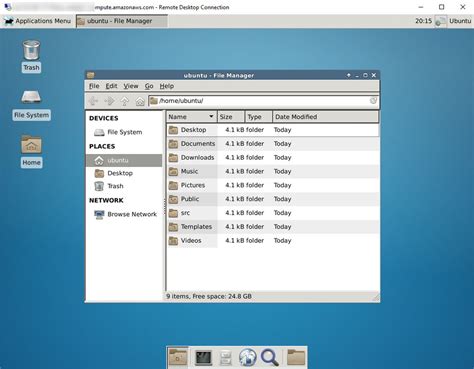This screenshot has height=369, width=474.
Task: Open the Help menu
Action: [167, 86]
